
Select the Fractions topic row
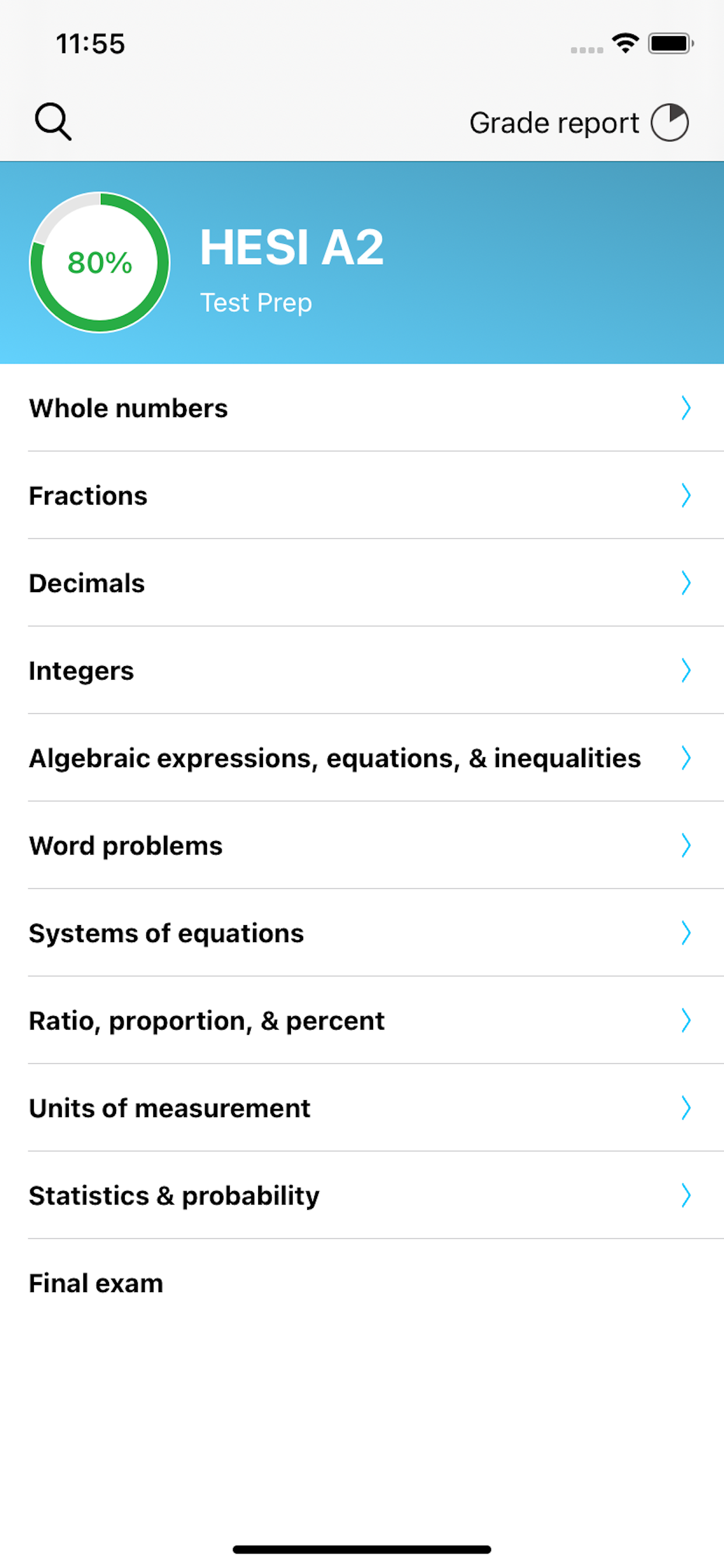click(x=362, y=496)
